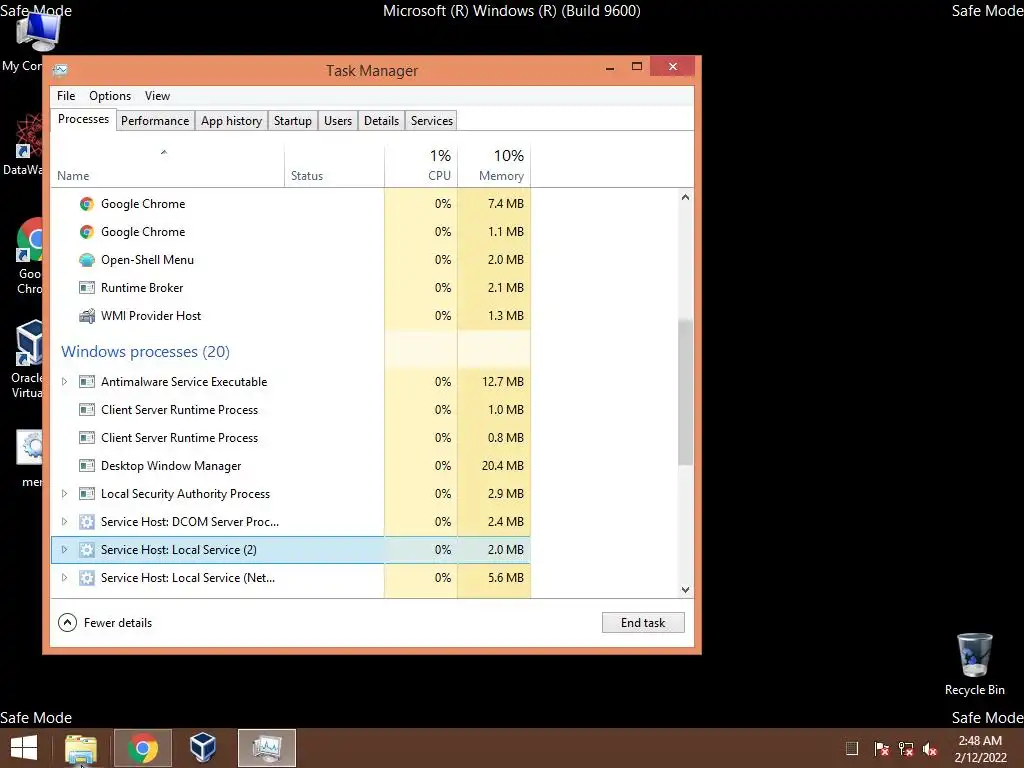The width and height of the screenshot is (1024, 768).
Task: Click the Local Security Authority Process icon
Action: tap(86, 494)
